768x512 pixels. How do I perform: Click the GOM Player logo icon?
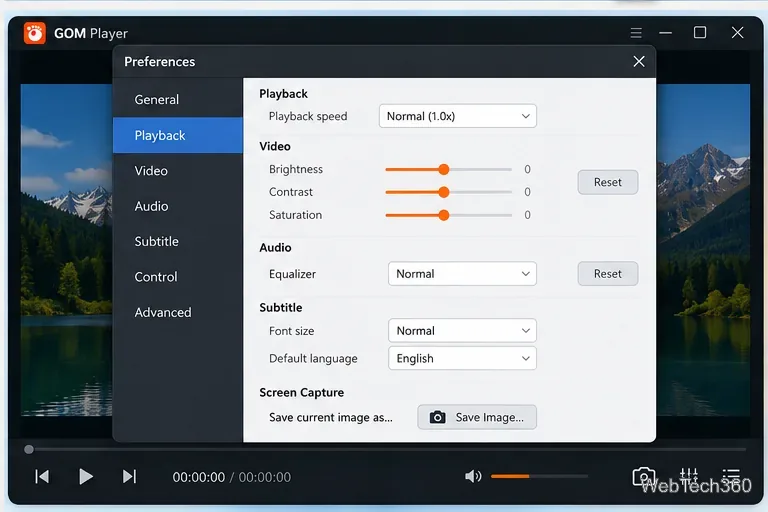click(x=35, y=33)
